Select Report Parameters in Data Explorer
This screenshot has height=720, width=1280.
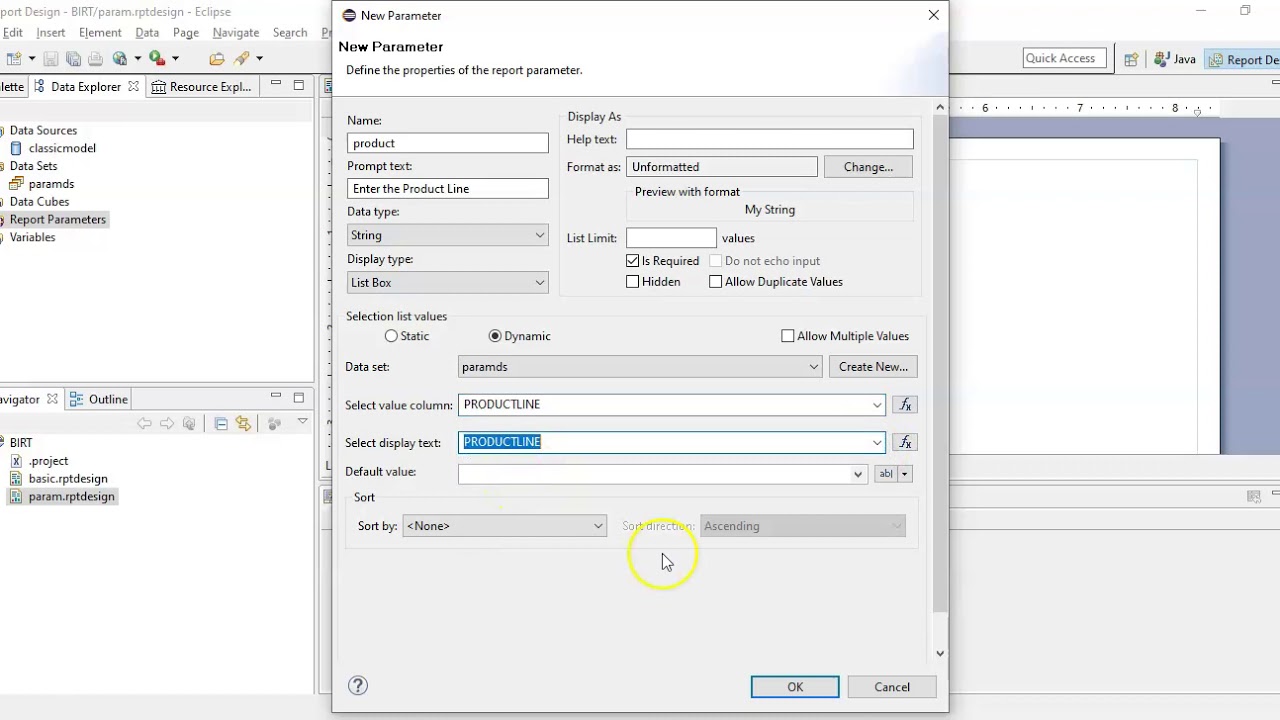[57, 220]
